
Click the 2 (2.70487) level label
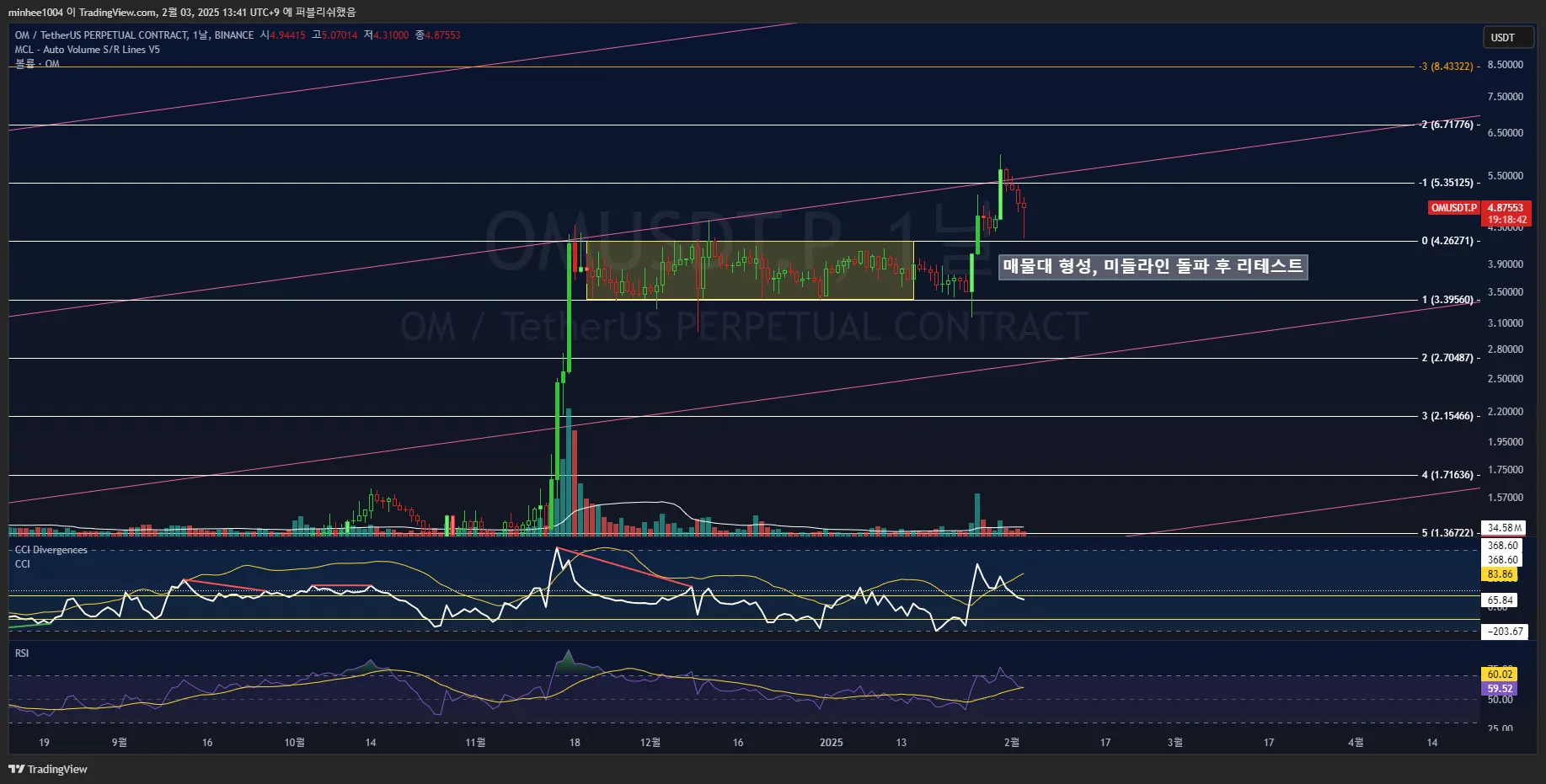pyautogui.click(x=1447, y=358)
